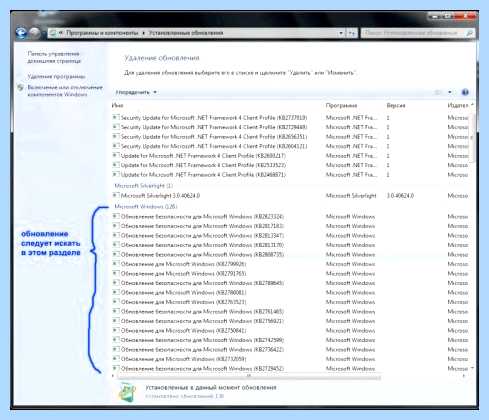Click the update icon of KB2813347 row

point(115,235)
